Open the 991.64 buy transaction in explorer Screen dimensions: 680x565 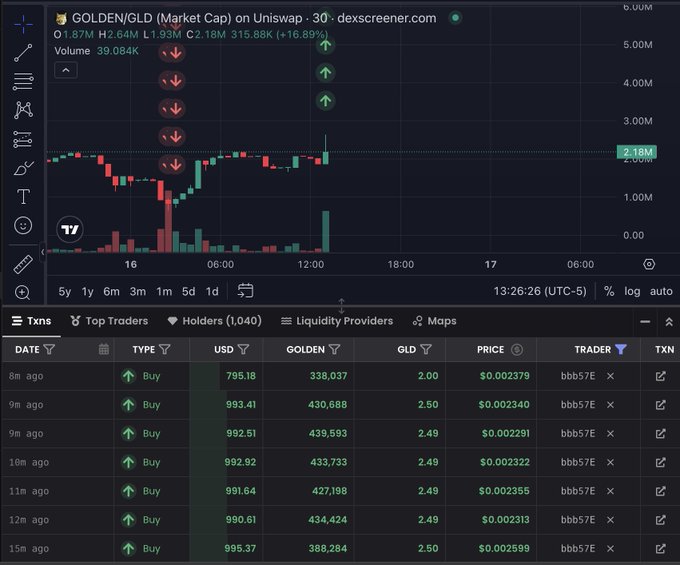[660, 491]
